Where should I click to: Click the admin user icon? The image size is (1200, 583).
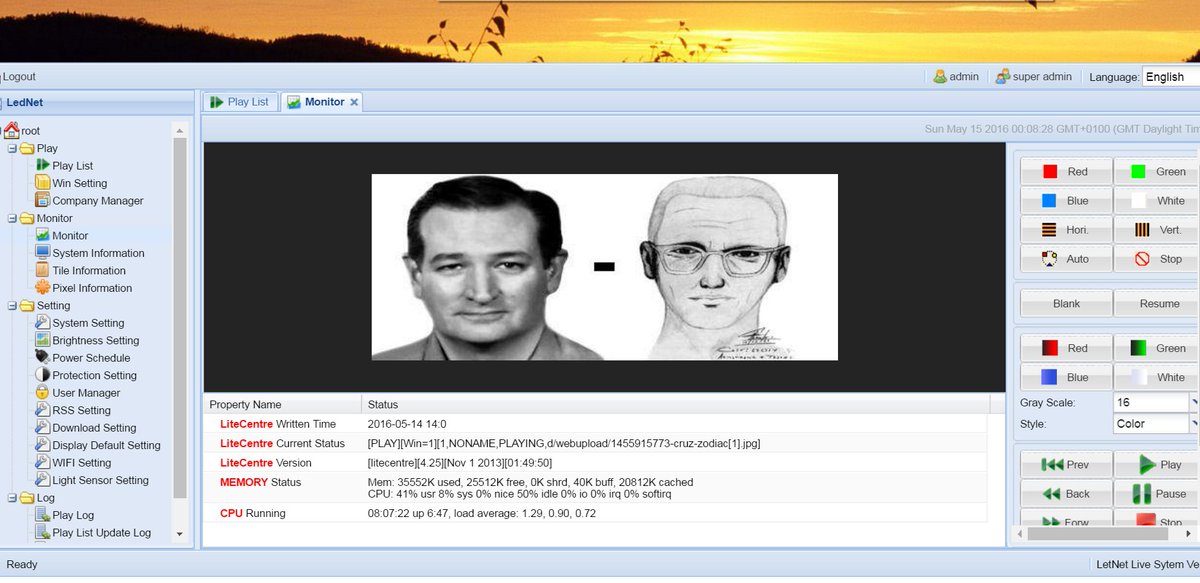[940, 76]
